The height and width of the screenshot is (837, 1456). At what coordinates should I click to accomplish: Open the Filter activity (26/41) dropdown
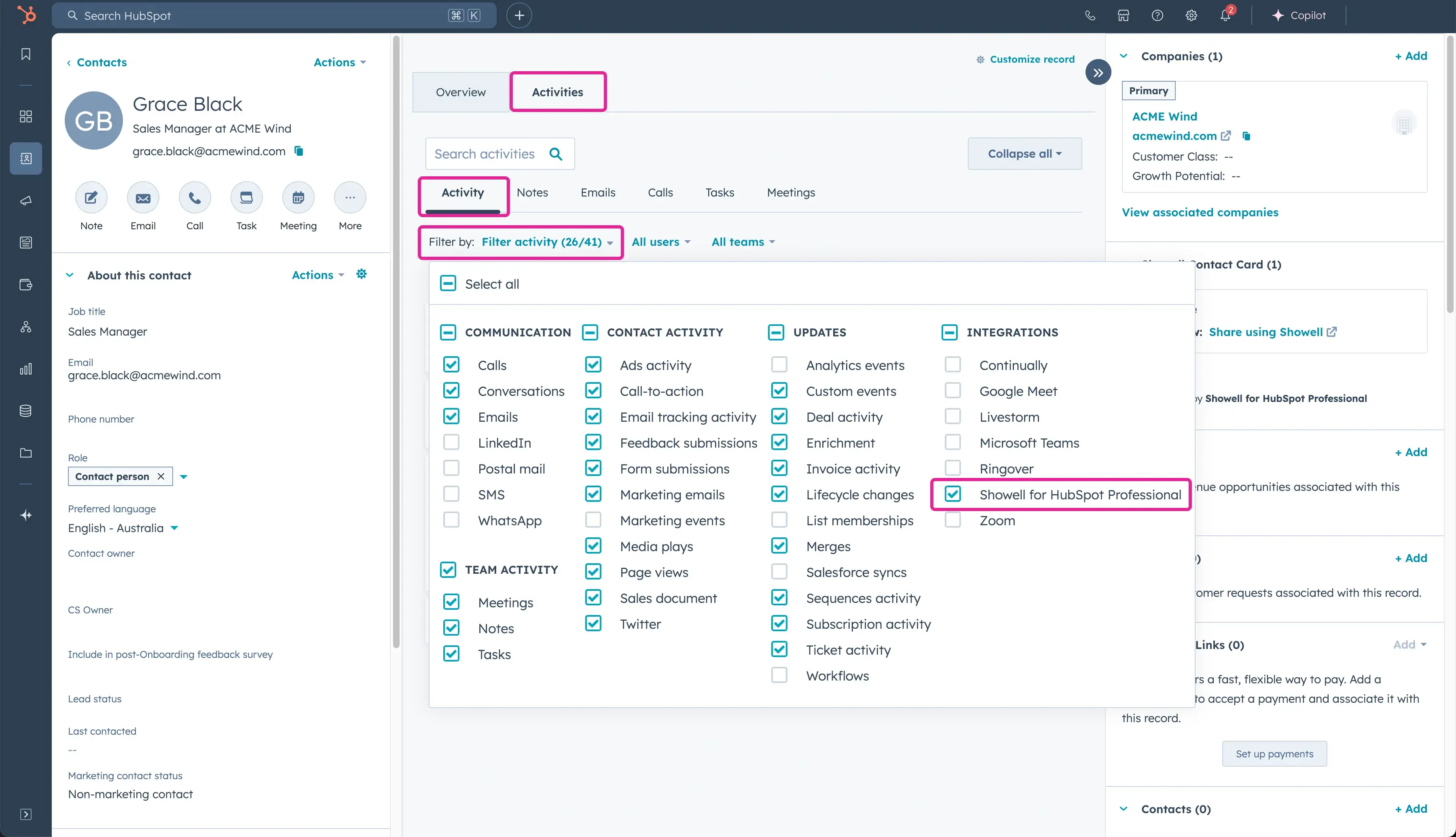click(547, 242)
